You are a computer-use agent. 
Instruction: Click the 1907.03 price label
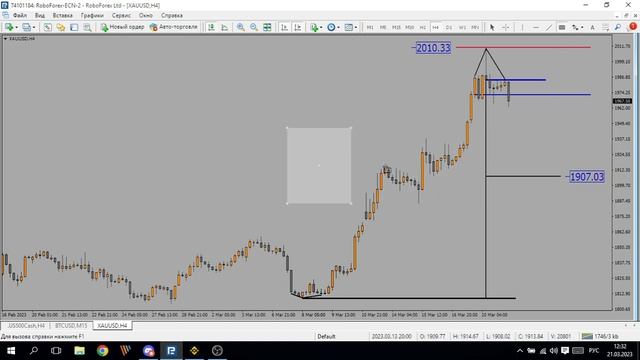coord(587,177)
